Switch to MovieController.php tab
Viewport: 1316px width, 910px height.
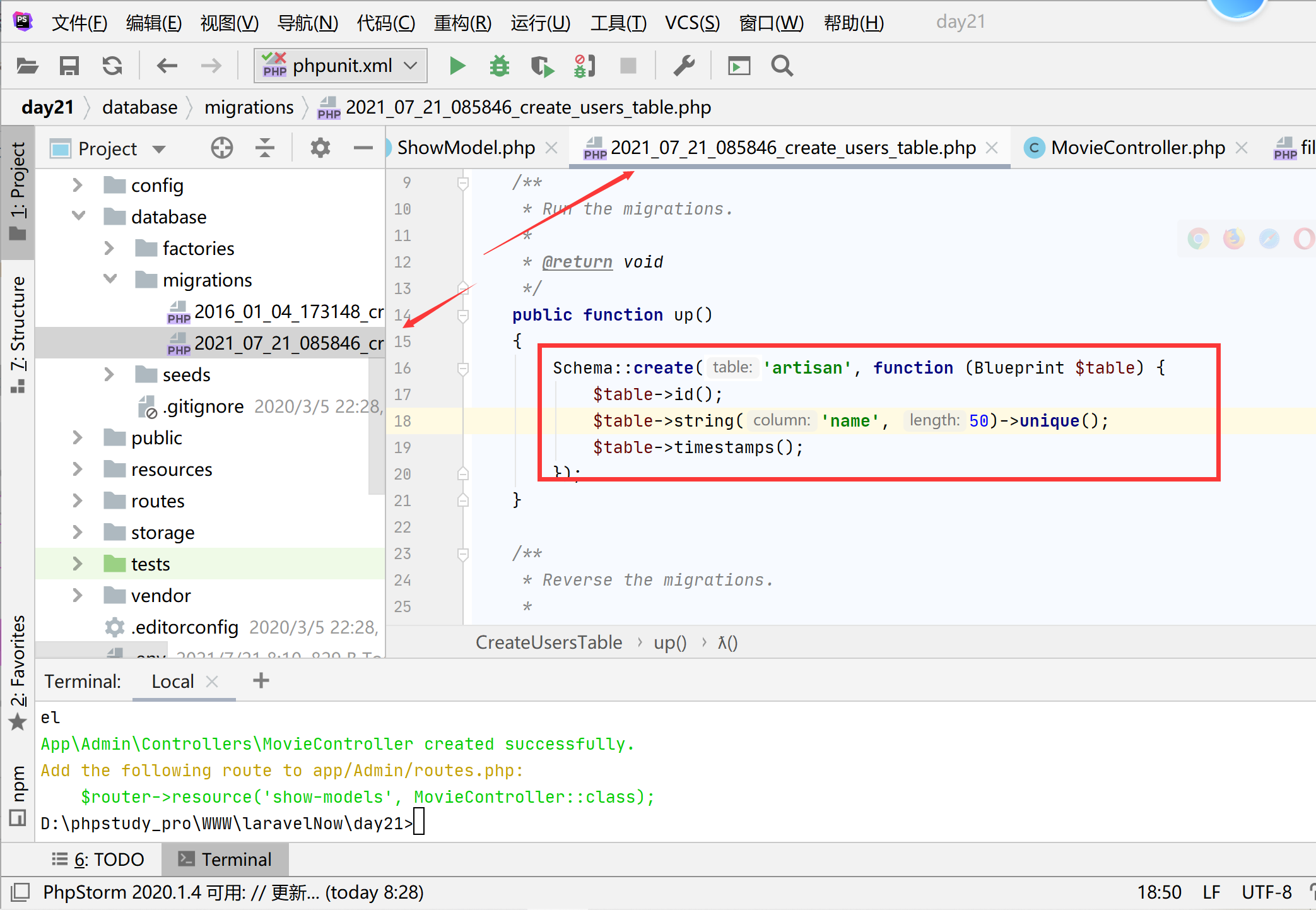click(x=1137, y=148)
